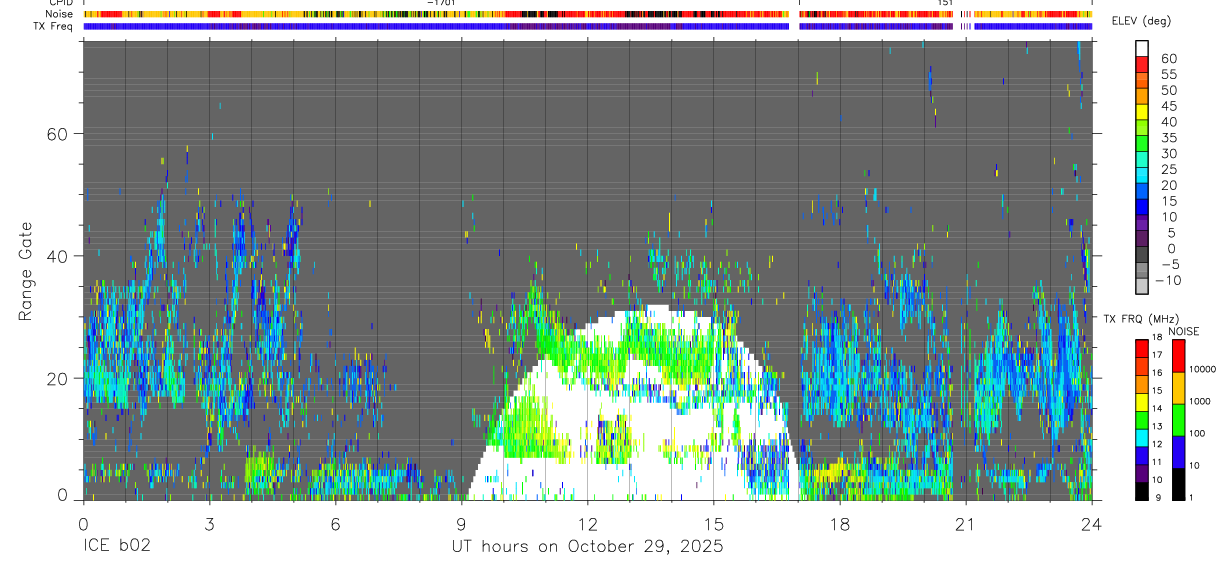Image resolution: width=1228 pixels, height=567 pixels.
Task: Select the yellow segment of the NOISE color bar
Action: [x=1178, y=388]
